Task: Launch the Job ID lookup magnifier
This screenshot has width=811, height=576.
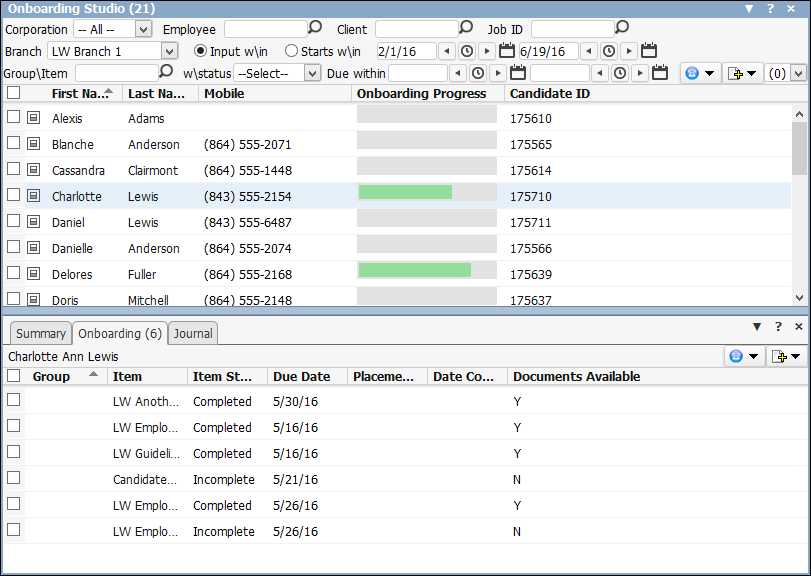Action: (x=622, y=27)
